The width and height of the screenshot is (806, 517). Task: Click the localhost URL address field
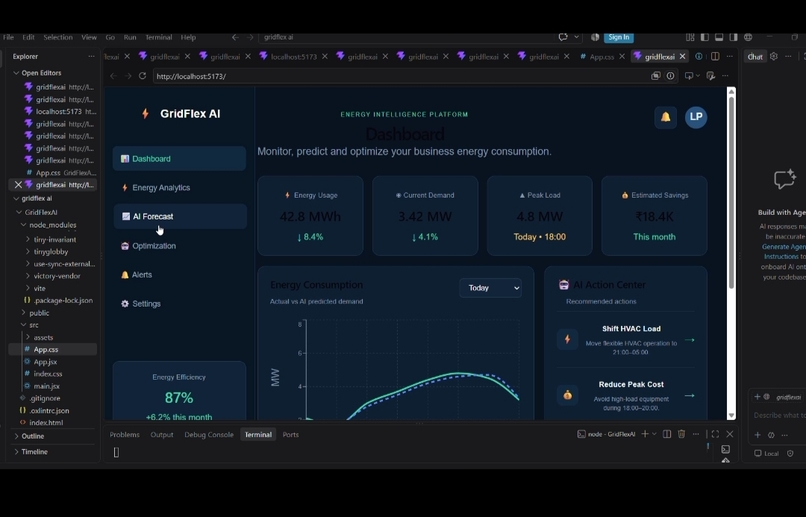(401, 76)
